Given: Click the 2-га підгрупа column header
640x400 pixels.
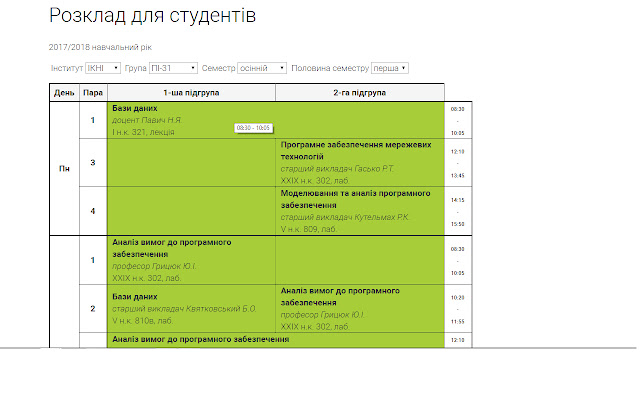Looking at the screenshot, I should coord(360,93).
